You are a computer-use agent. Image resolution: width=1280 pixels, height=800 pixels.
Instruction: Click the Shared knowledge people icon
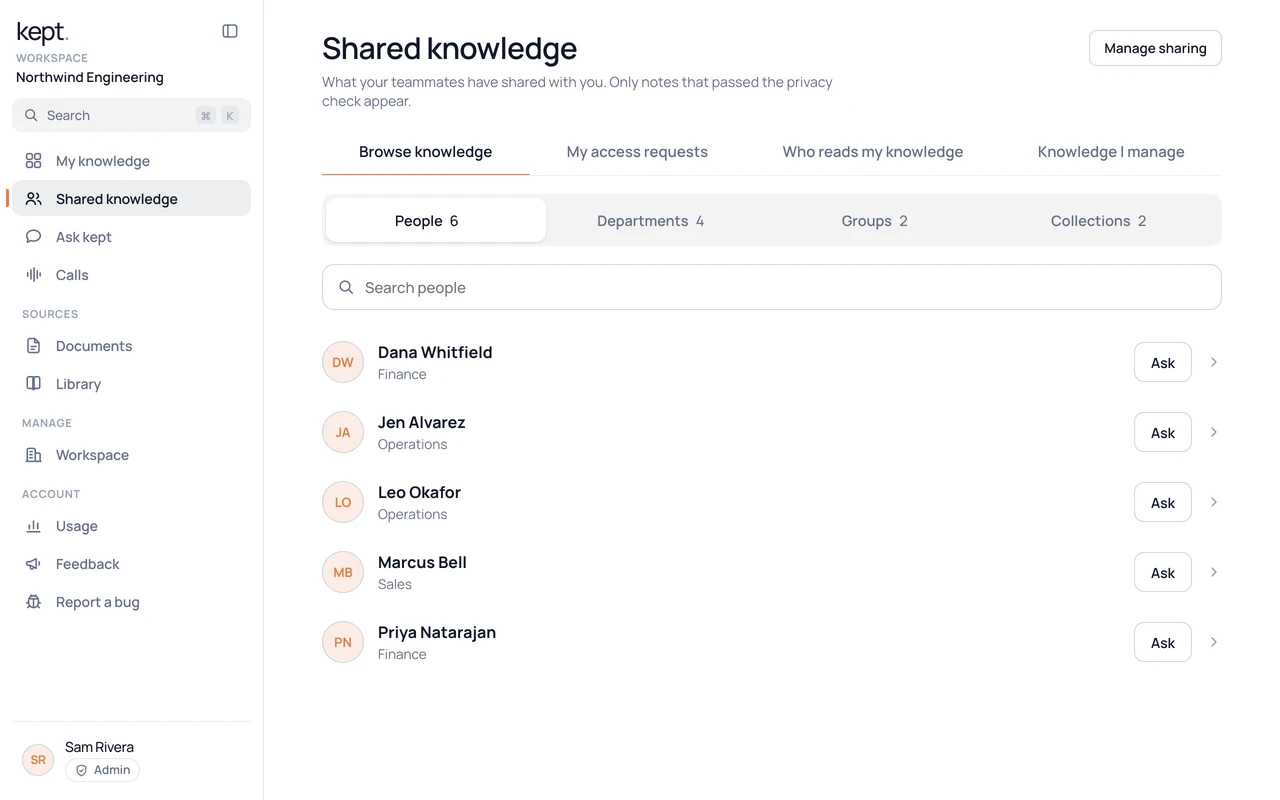click(34, 199)
